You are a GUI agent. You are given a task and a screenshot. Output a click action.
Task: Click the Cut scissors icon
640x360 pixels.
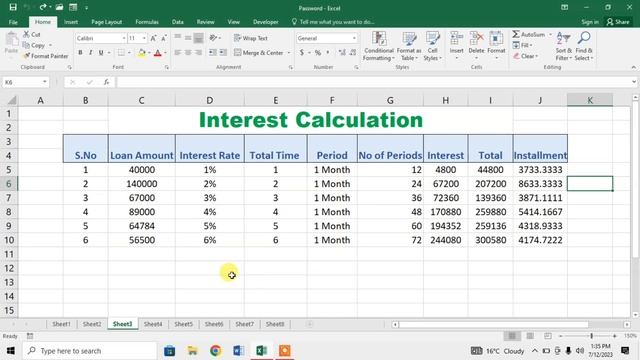tap(27, 34)
